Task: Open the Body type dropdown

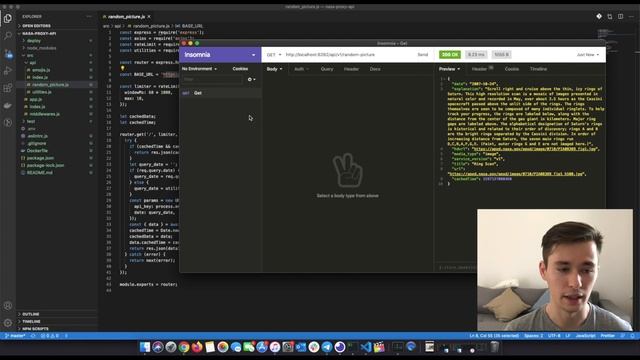Action: [274, 69]
